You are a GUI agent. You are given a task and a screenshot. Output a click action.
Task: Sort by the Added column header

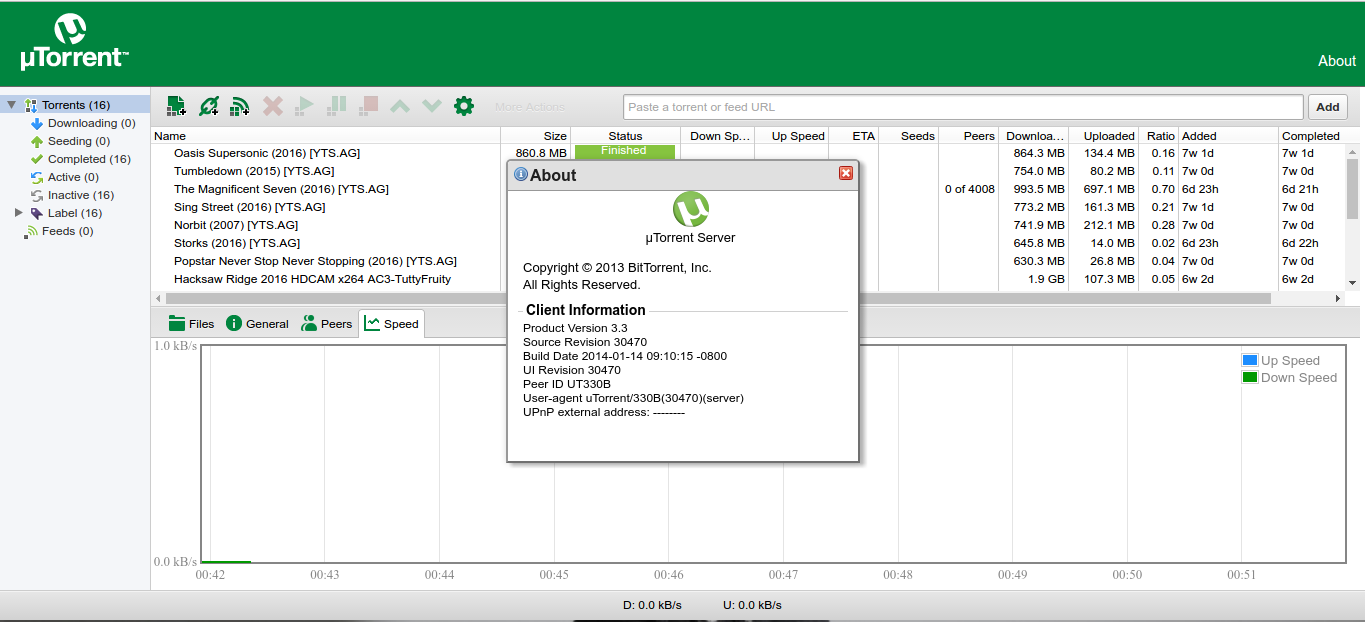coord(1228,136)
